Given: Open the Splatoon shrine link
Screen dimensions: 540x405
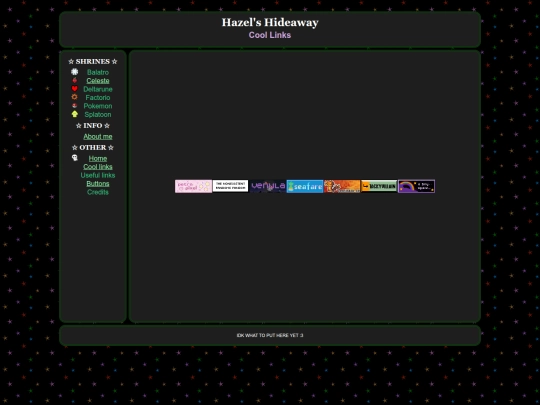Looking at the screenshot, I should (98, 114).
